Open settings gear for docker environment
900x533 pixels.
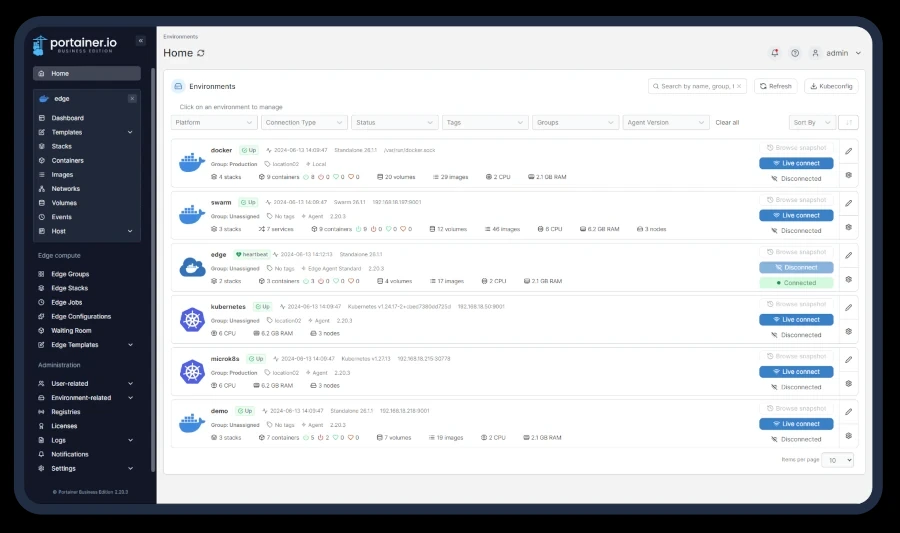848,175
